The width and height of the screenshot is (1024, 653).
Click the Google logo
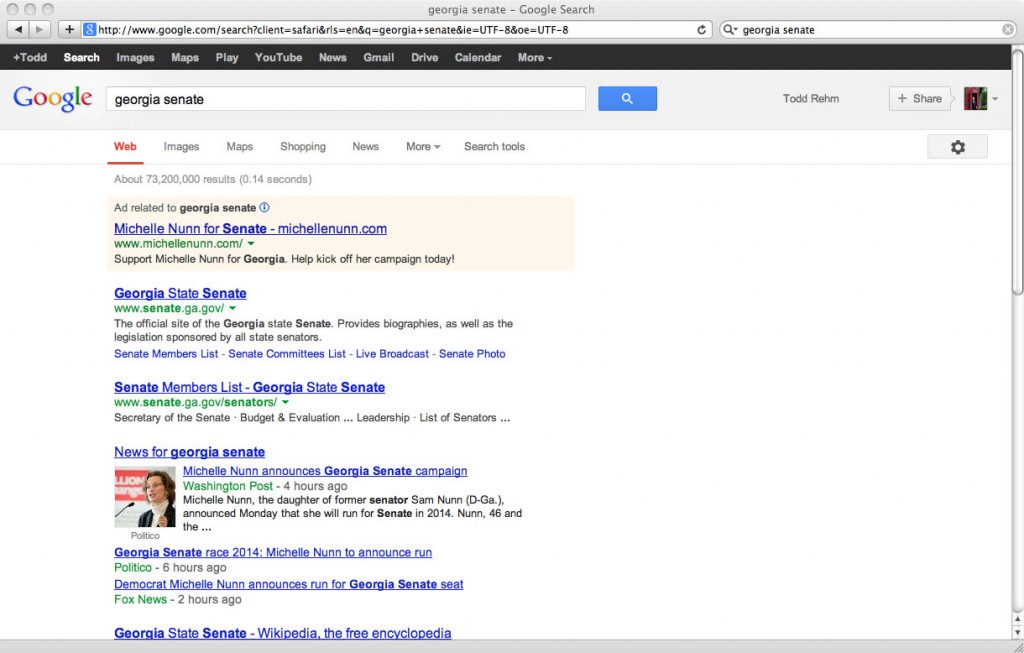click(53, 99)
